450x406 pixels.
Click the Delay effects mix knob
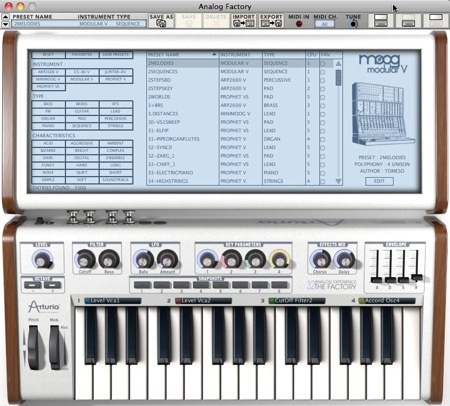[x=344, y=259]
